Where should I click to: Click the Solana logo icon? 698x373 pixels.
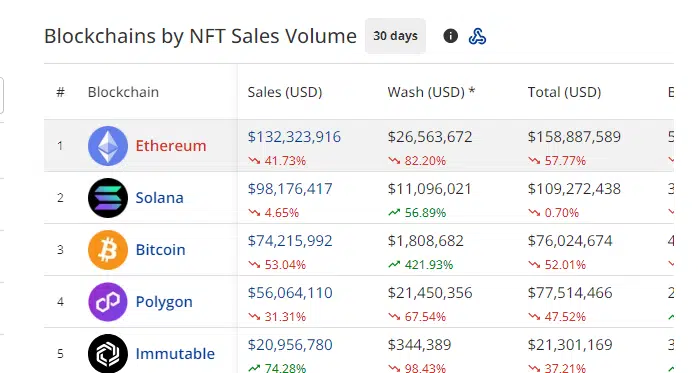point(108,198)
